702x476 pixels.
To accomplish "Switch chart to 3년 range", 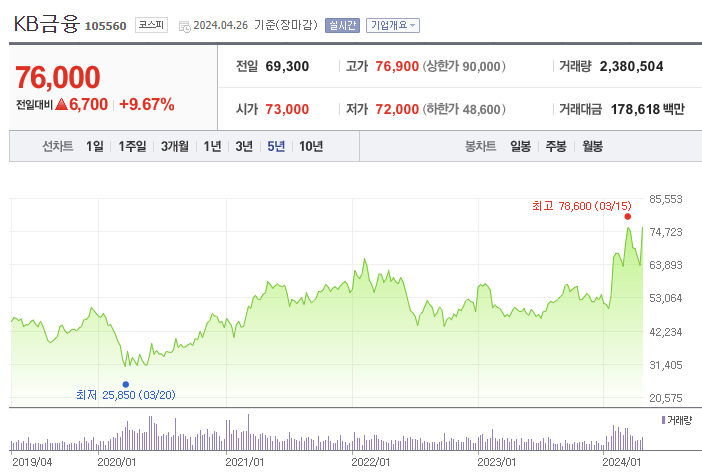I will click(x=244, y=146).
